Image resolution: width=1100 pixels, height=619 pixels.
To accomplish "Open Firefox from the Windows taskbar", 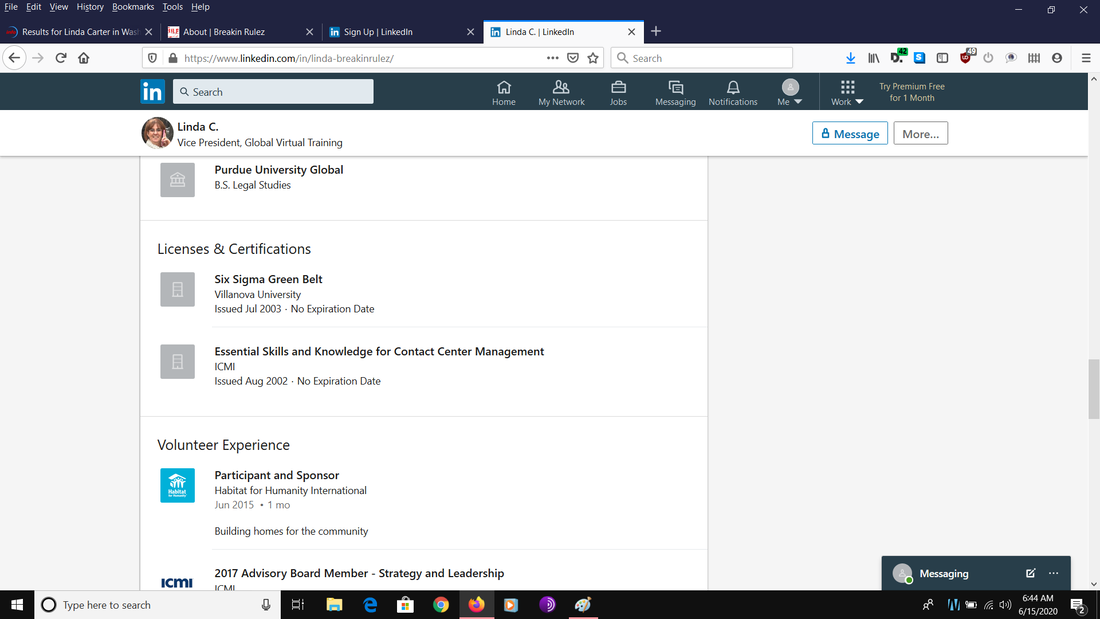I will tap(476, 605).
